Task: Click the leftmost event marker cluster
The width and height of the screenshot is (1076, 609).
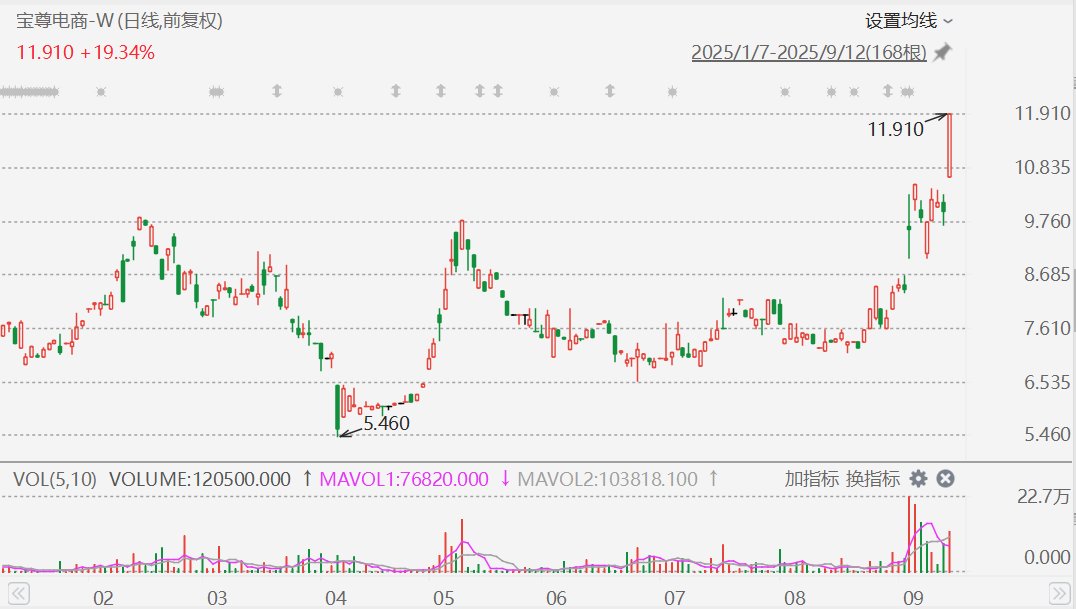Action: 28,92
